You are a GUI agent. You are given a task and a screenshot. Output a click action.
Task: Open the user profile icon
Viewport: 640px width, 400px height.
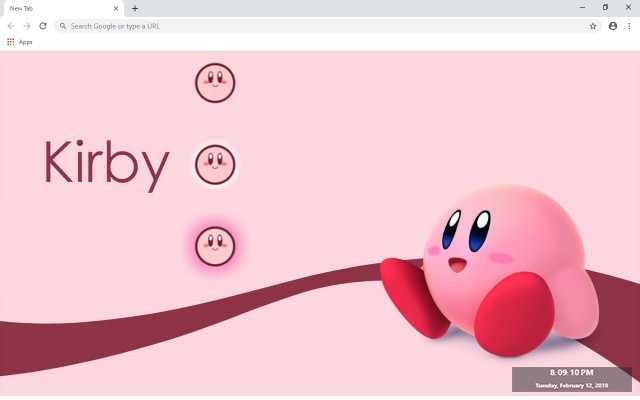coord(613,26)
